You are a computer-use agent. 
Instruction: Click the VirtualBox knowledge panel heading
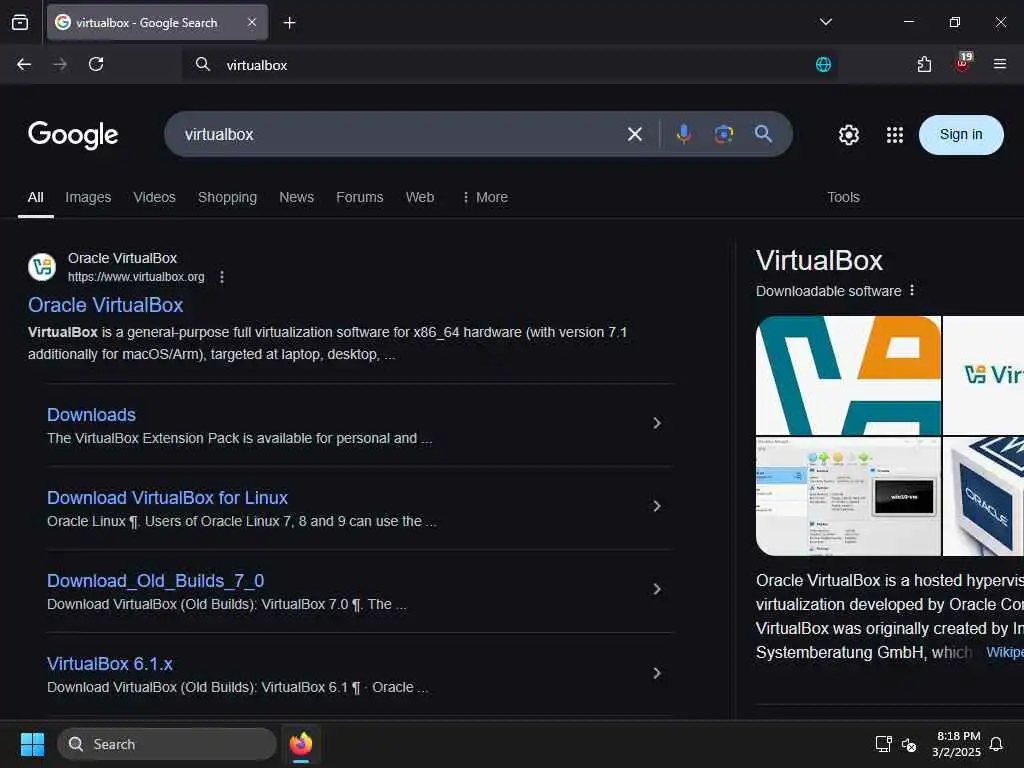(x=819, y=261)
